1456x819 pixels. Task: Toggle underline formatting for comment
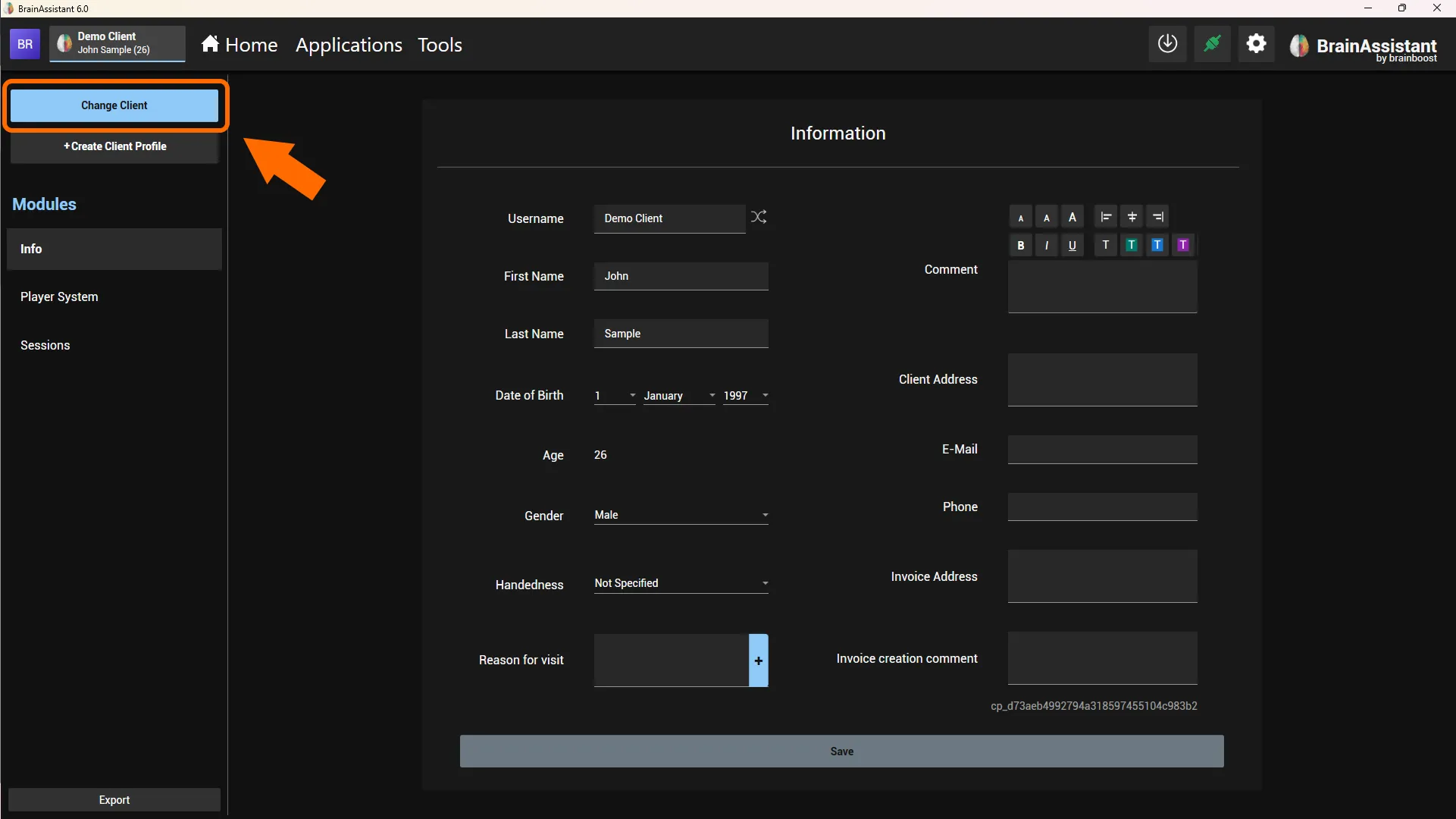click(x=1072, y=245)
